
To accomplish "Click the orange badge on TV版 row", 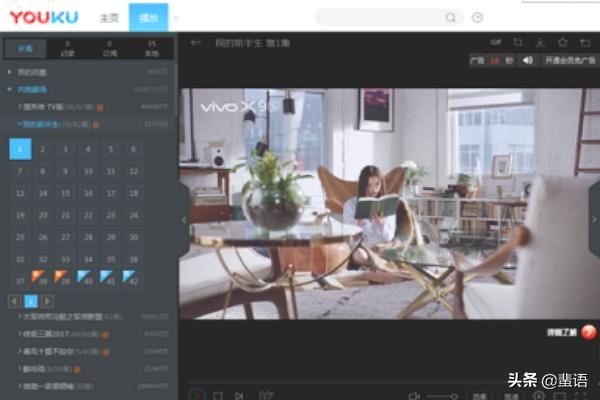I will click(100, 108).
